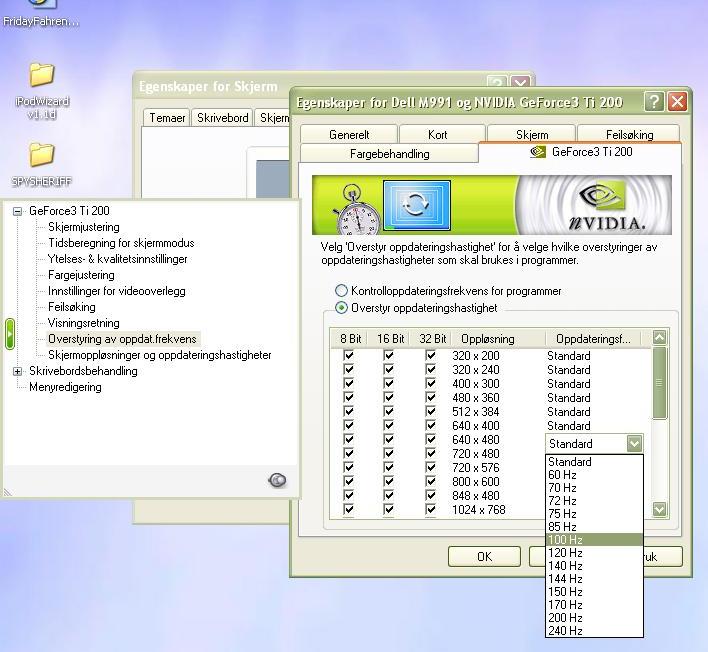
Task: Toggle 32 Bit checkbox for 1024 x 768
Action: pos(431,509)
